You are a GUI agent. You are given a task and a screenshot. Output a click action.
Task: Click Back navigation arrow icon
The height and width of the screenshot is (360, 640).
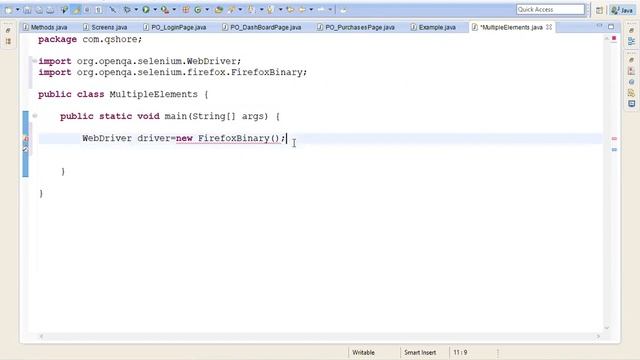[302, 9]
